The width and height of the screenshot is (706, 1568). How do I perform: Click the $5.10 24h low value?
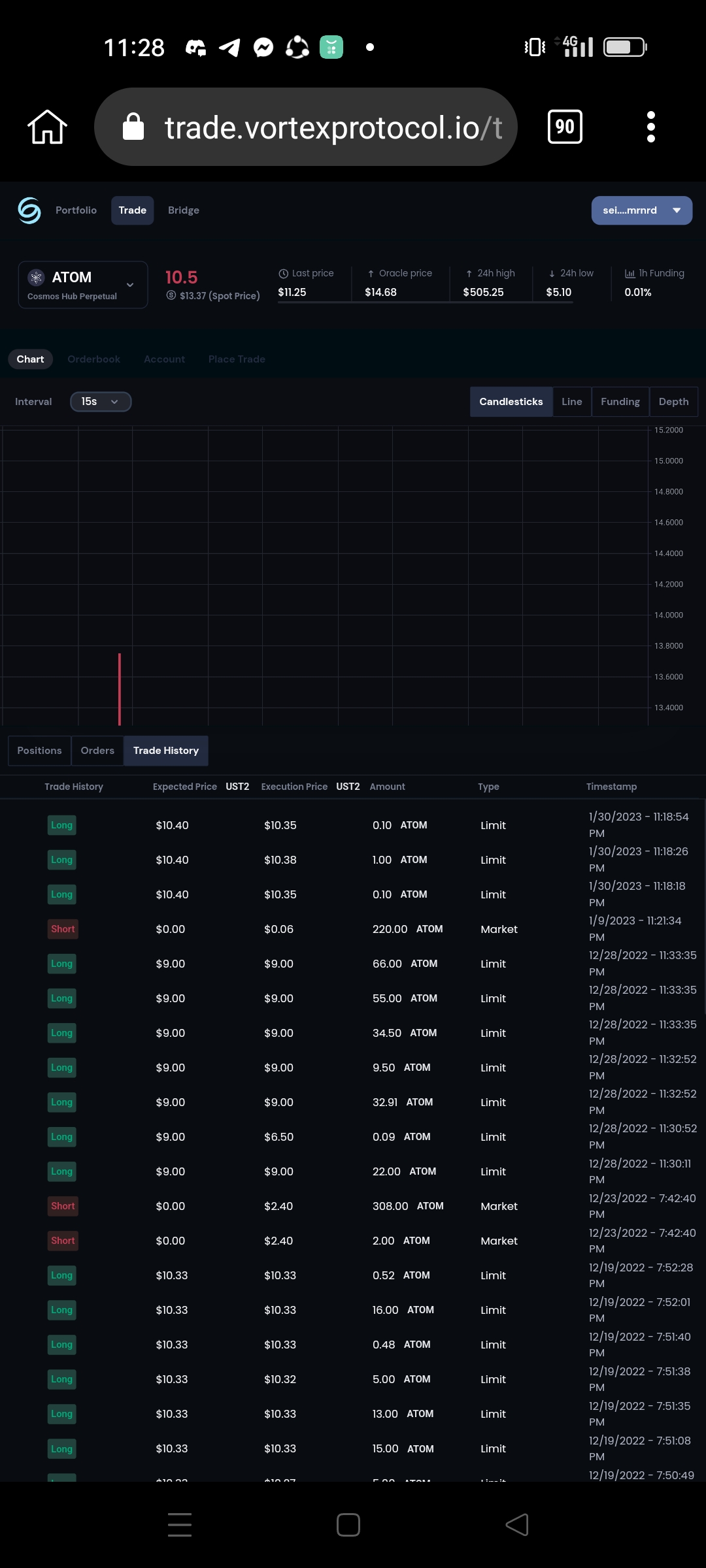[x=558, y=292]
